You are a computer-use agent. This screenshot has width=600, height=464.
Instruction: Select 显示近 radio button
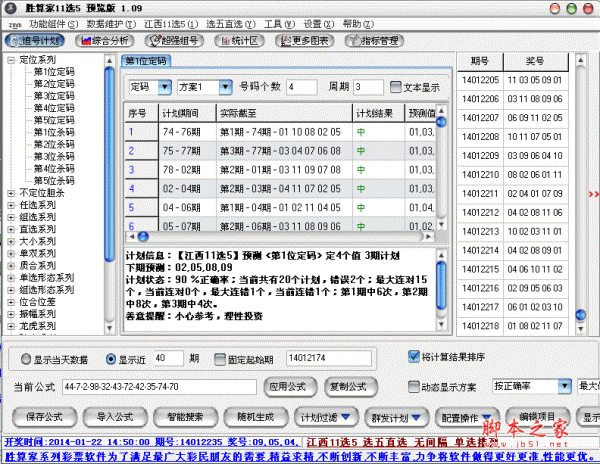click(111, 359)
